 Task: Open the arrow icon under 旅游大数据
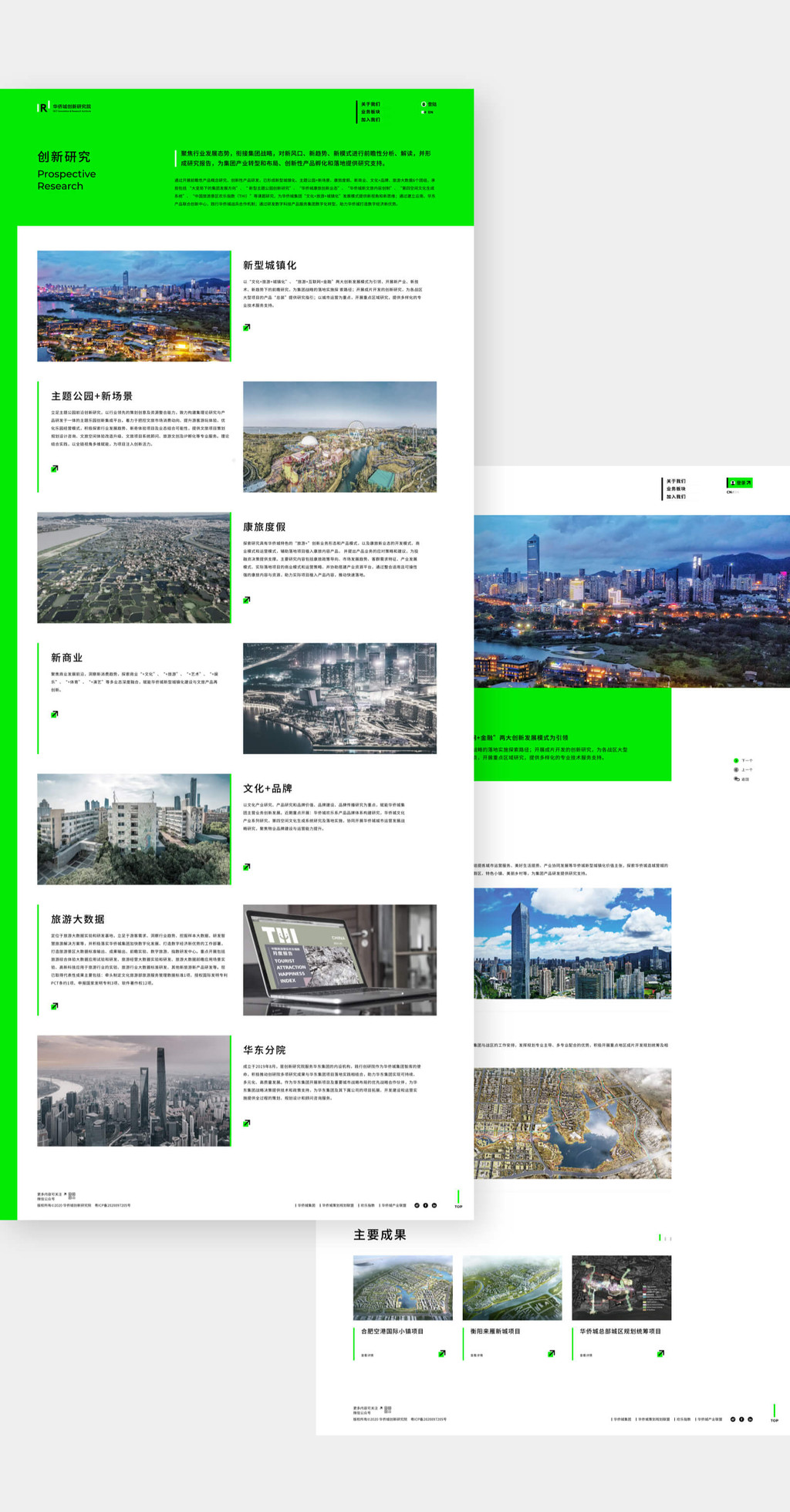(55, 1006)
